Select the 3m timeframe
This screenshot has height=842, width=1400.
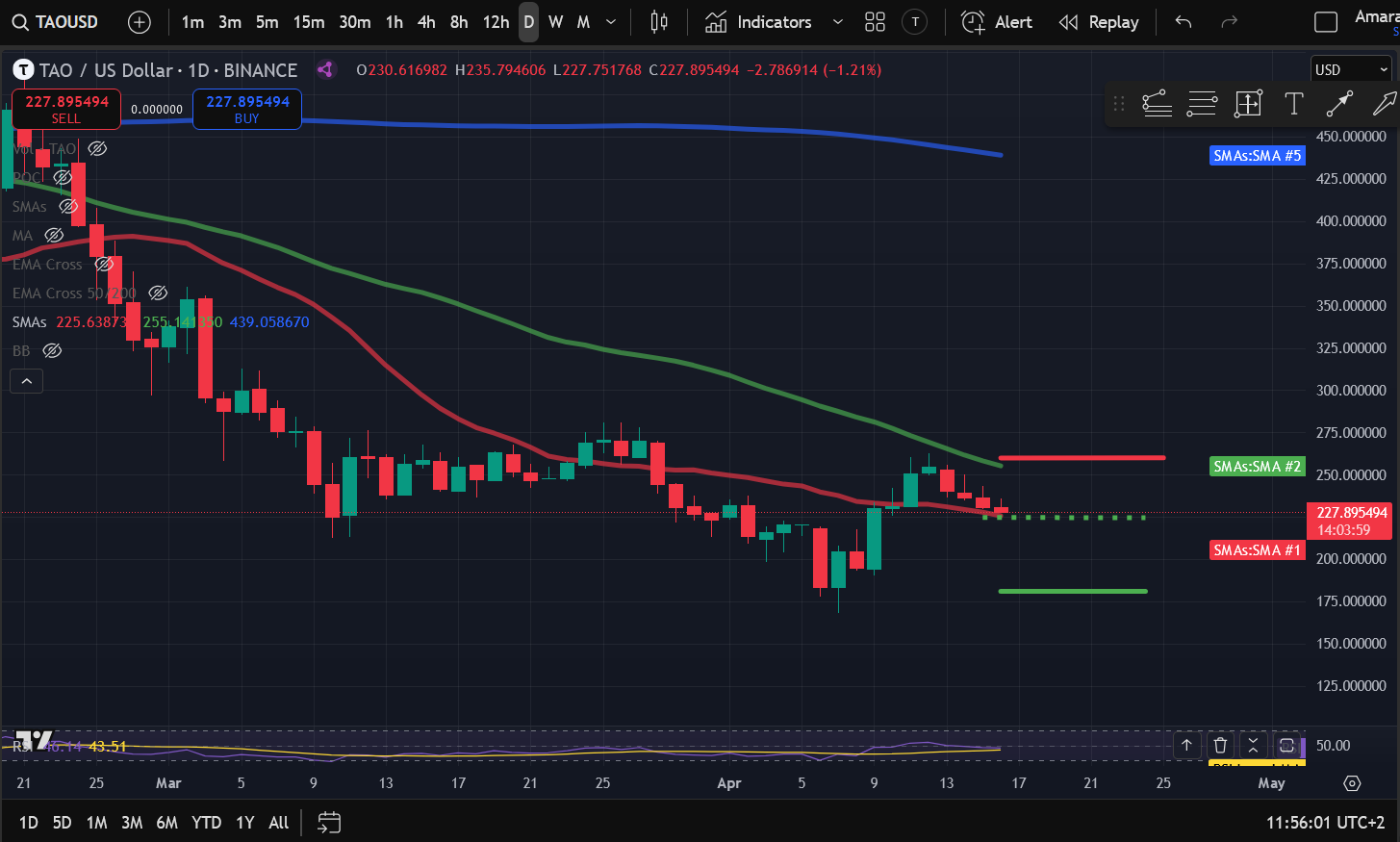click(230, 22)
